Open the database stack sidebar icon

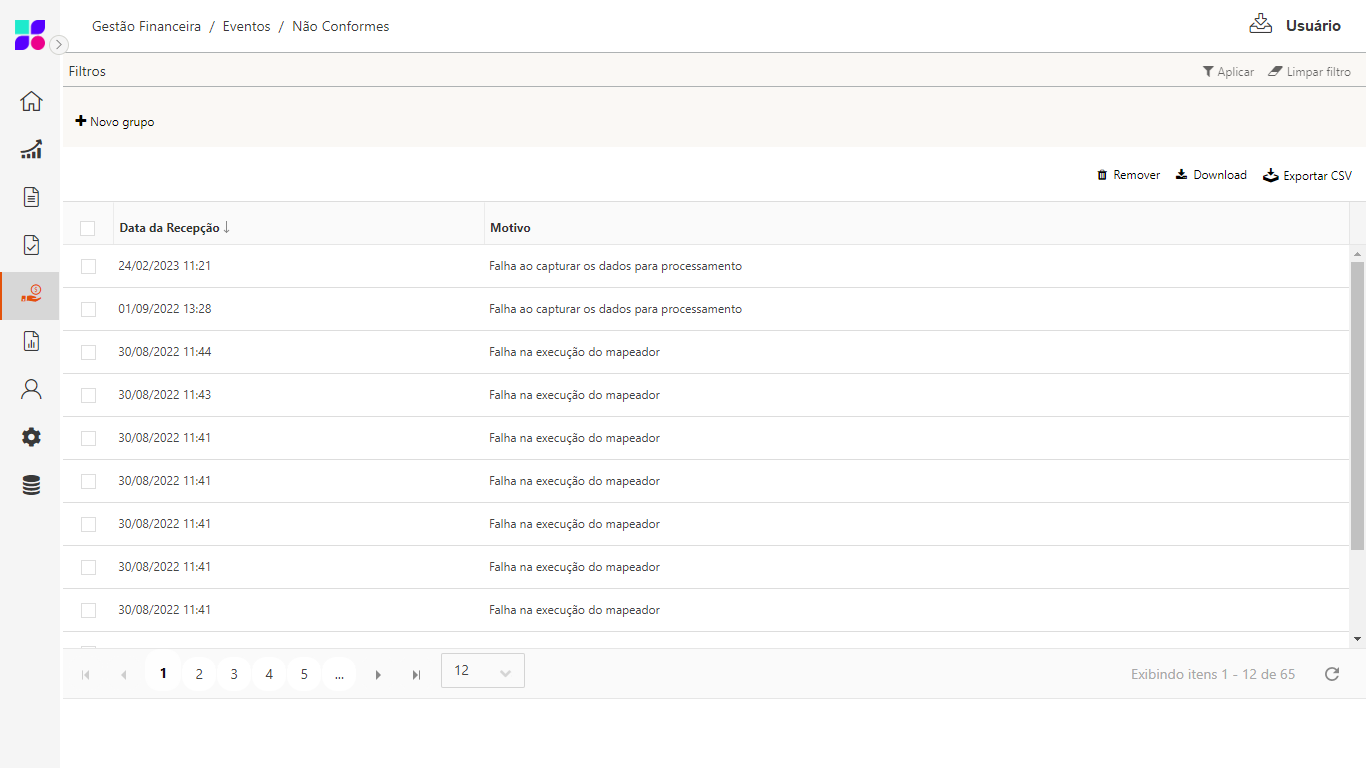tap(31, 485)
